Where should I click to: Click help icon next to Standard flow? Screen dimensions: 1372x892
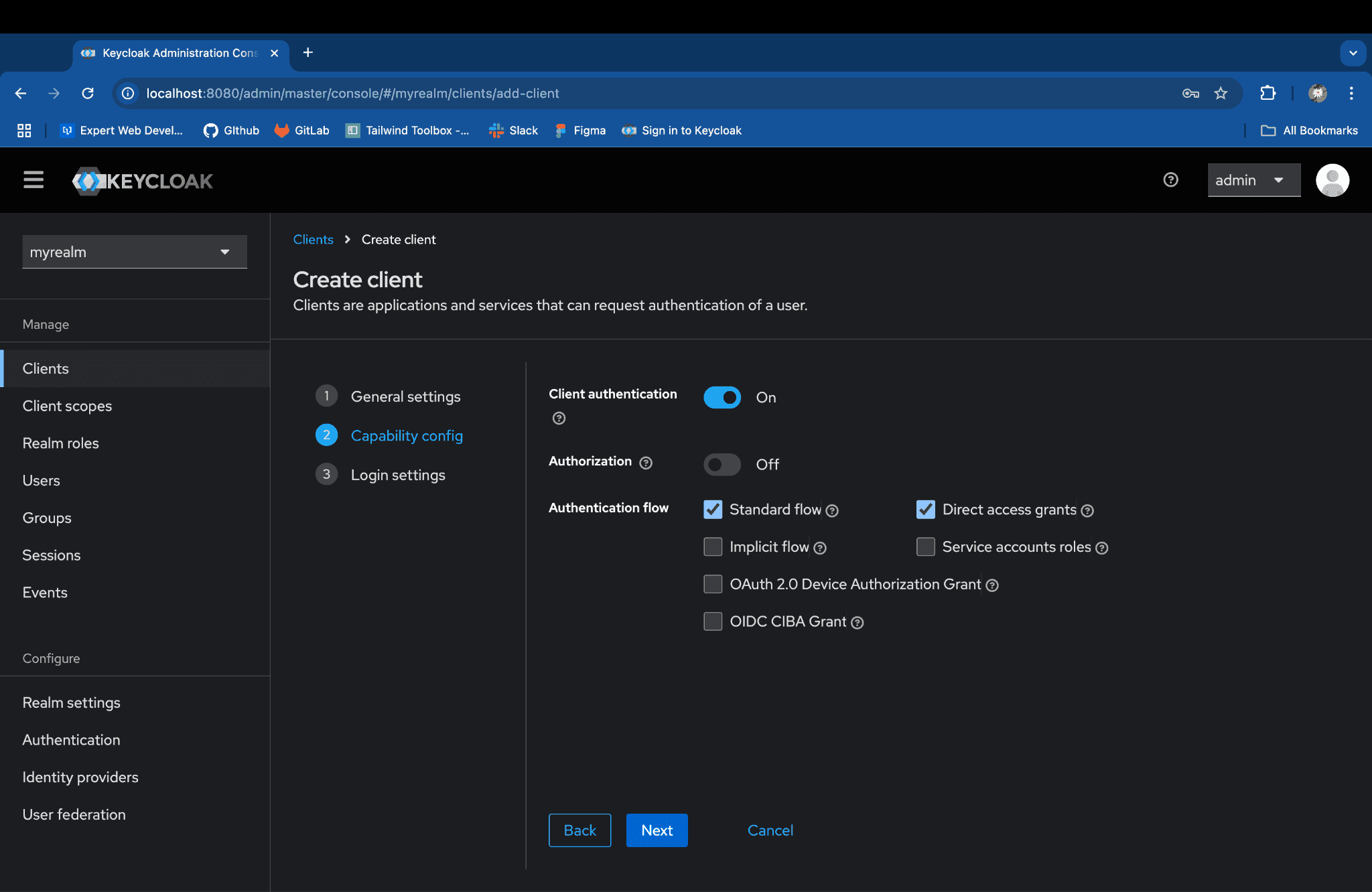click(832, 511)
